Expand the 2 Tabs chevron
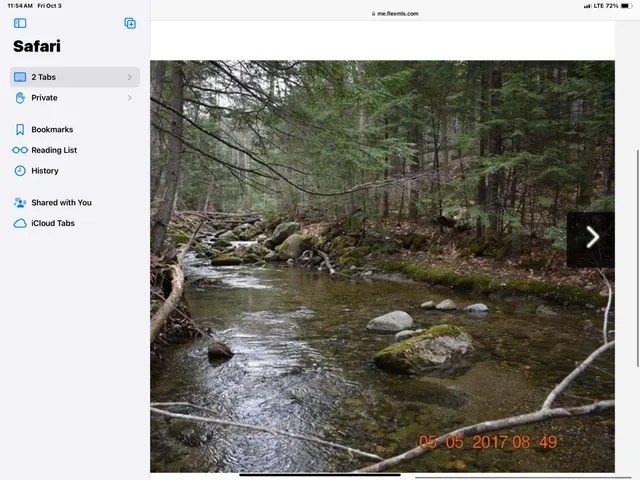Image resolution: width=640 pixels, height=480 pixels. (x=129, y=77)
